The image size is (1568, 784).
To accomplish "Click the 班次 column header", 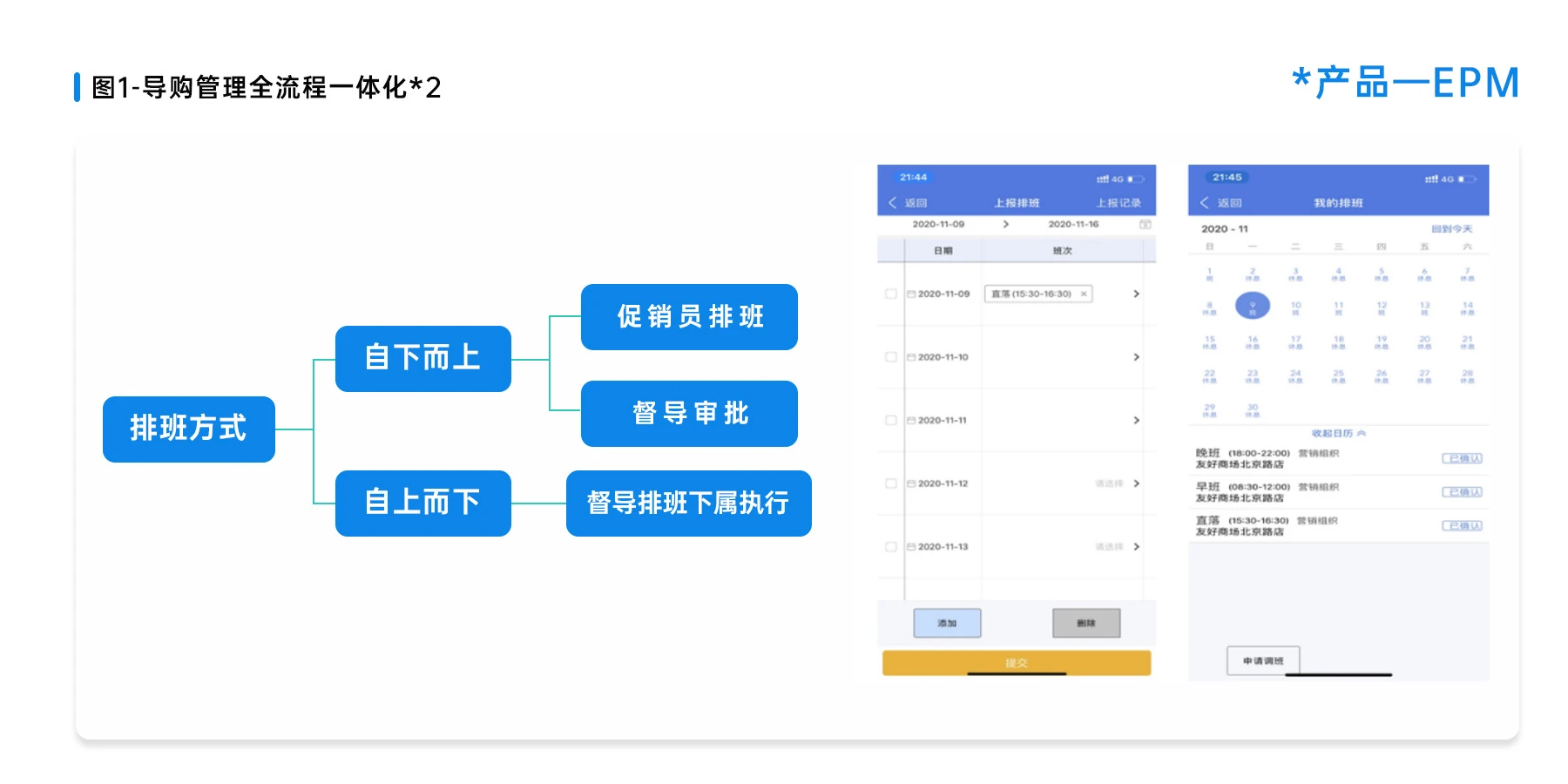I will [1063, 251].
